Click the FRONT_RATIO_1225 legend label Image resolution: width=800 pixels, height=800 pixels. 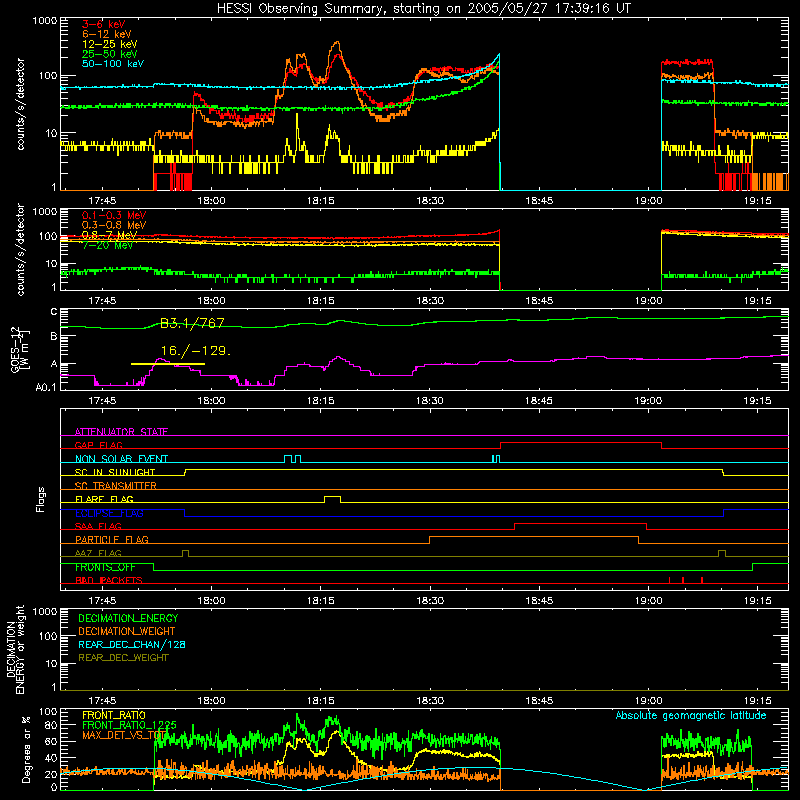129,725
